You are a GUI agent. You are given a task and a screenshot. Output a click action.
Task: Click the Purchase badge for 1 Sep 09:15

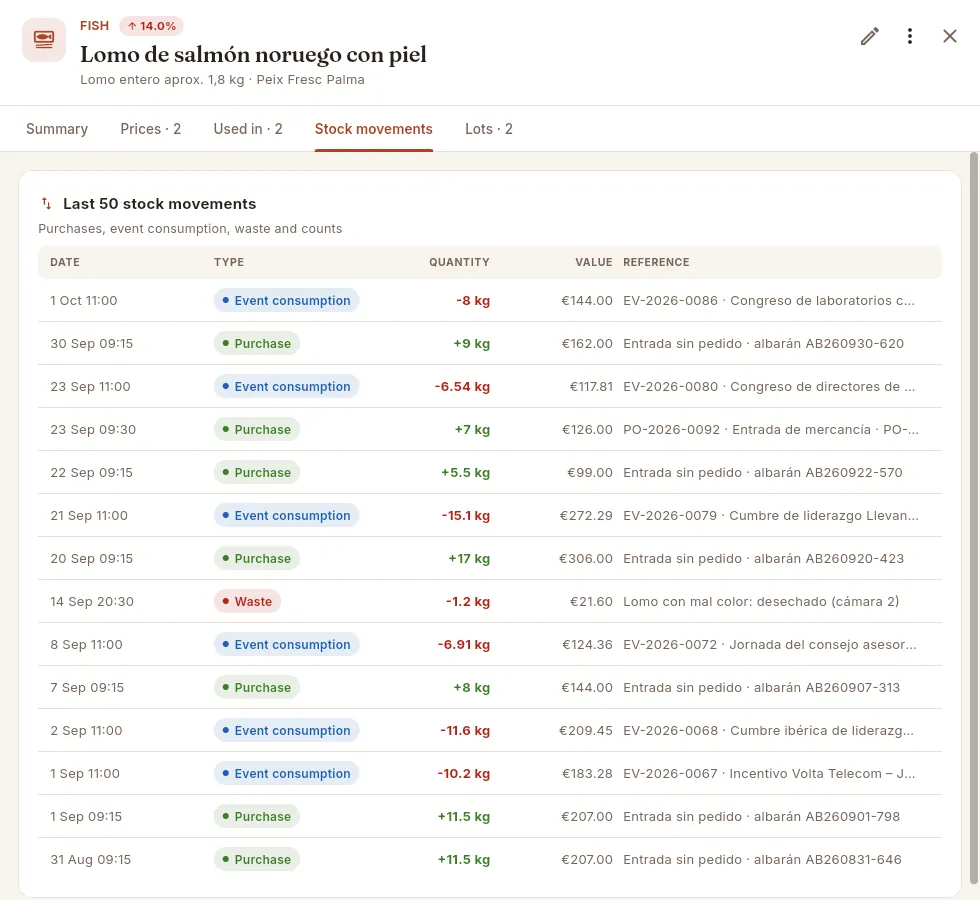(x=257, y=816)
